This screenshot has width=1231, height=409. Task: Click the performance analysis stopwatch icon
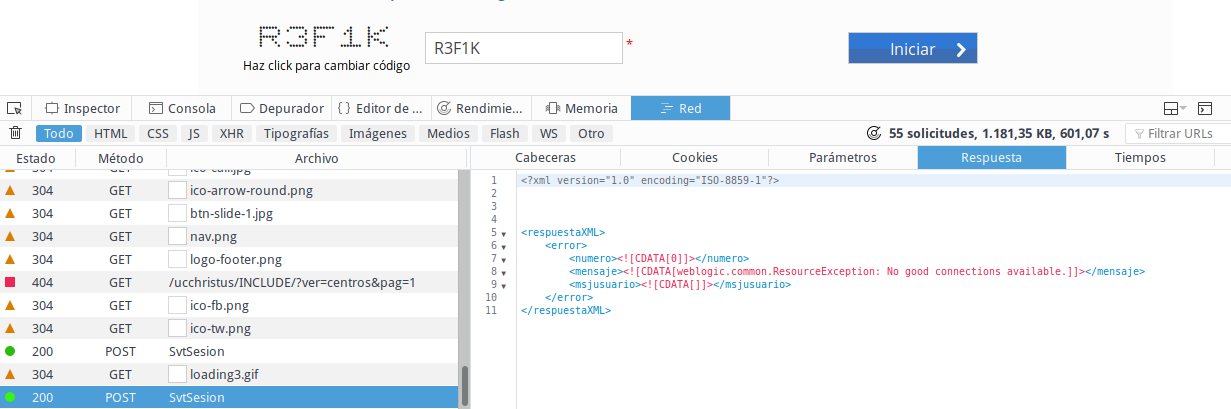873,133
